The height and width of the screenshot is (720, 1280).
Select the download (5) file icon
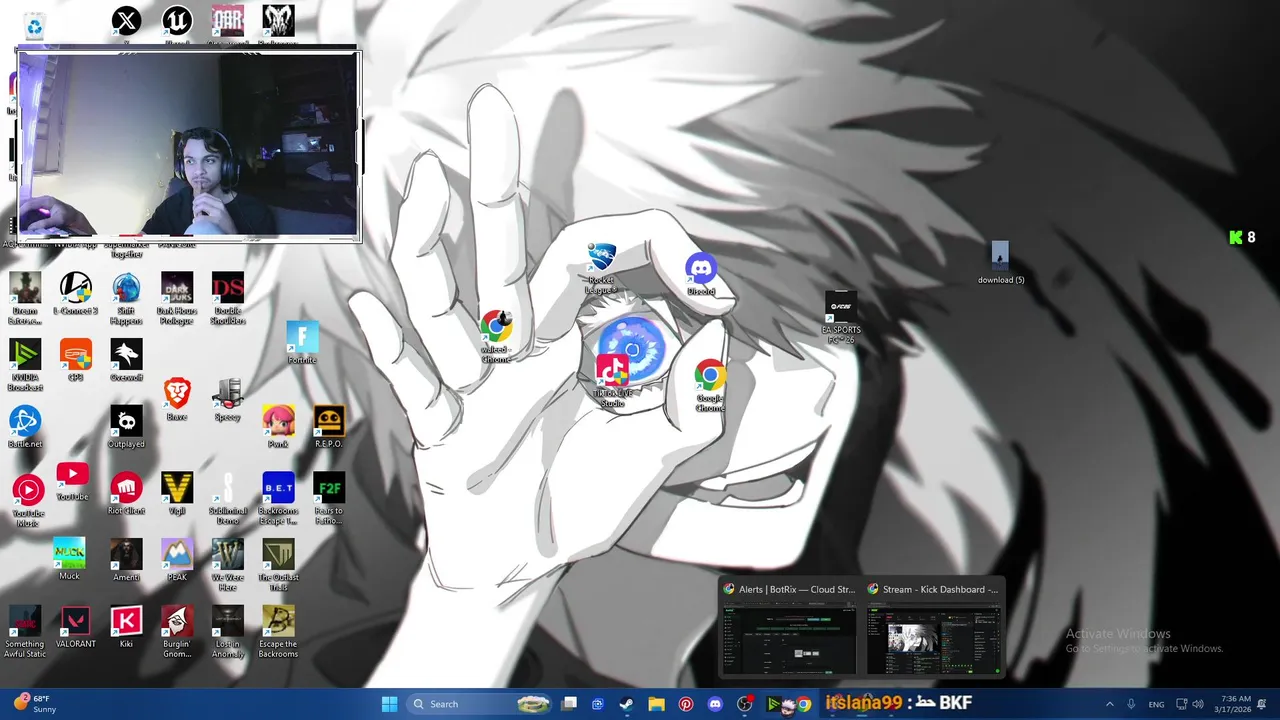1001,262
